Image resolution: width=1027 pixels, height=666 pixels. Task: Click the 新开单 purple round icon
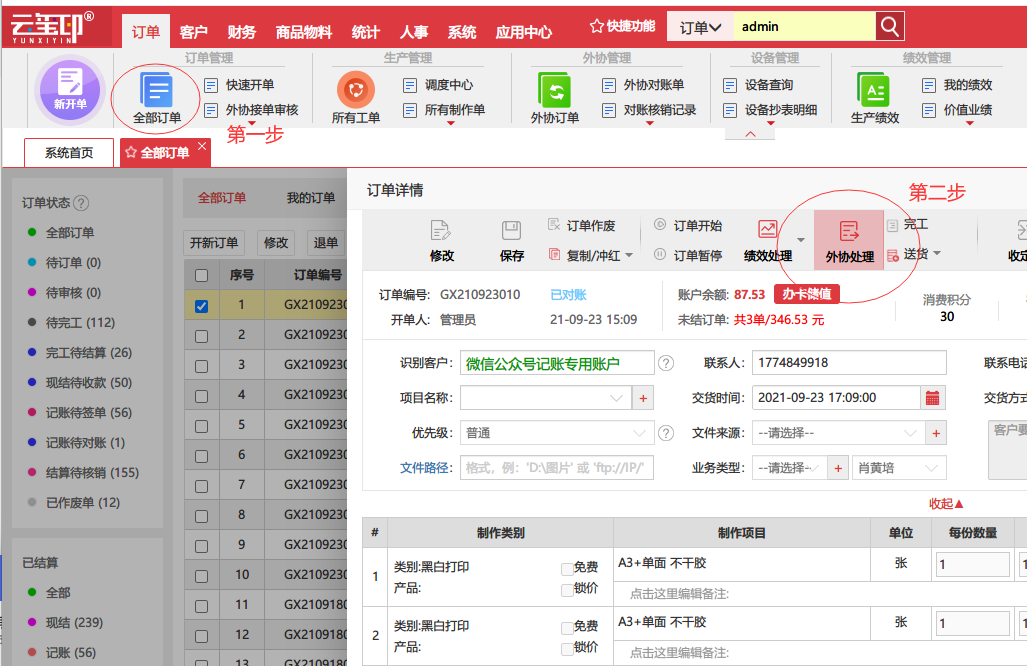pyautogui.click(x=69, y=90)
